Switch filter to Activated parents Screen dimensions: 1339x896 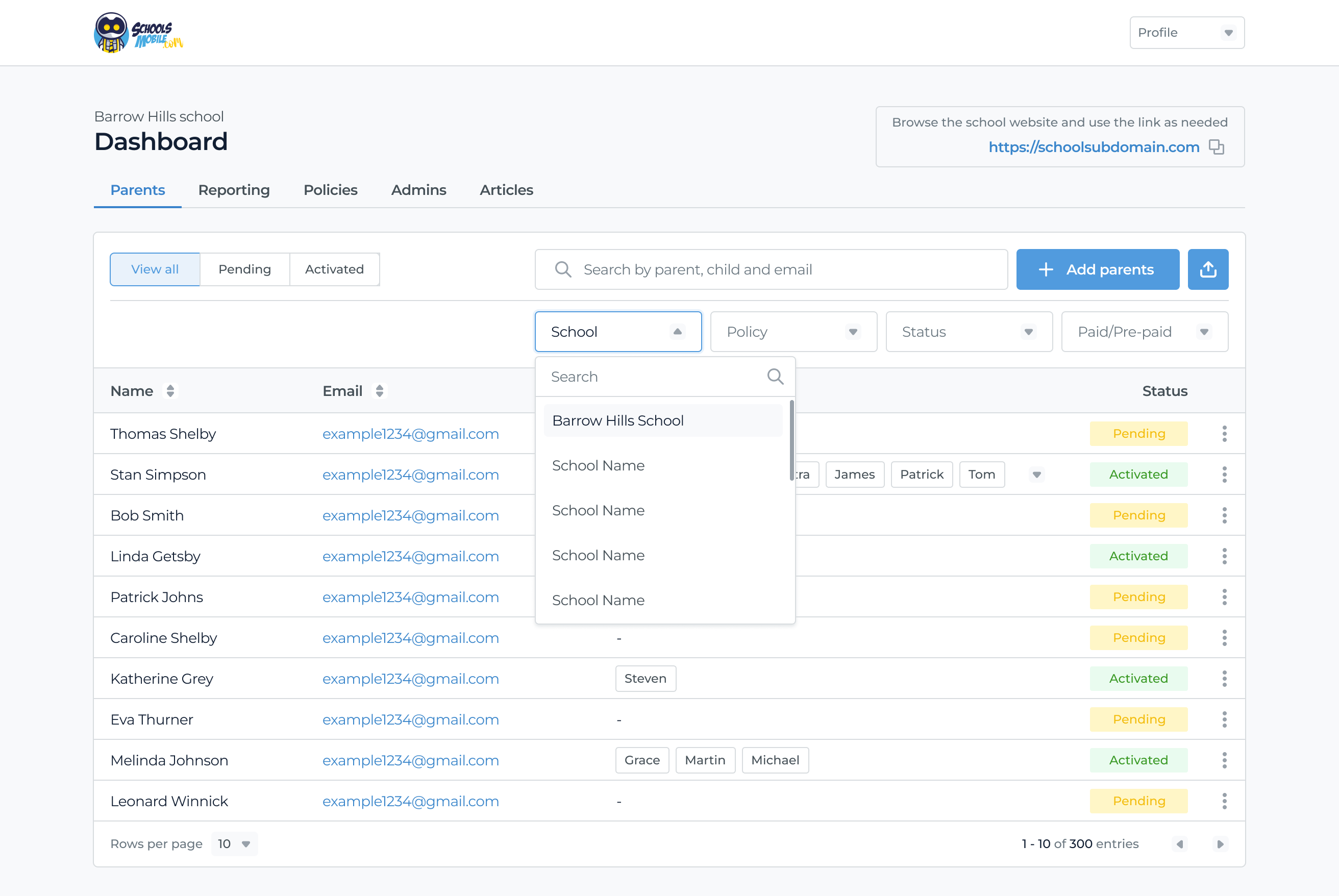coord(334,269)
